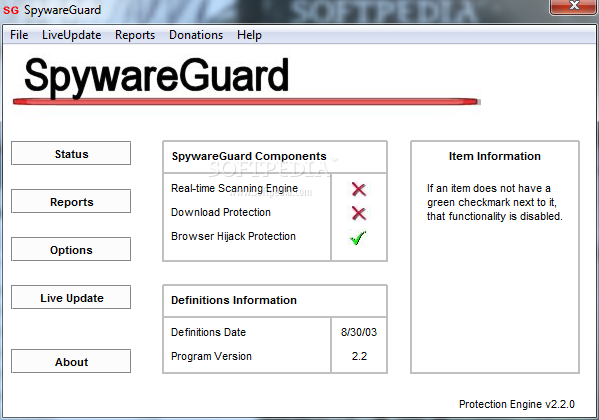Click the item information description text
The width and height of the screenshot is (599, 420).
[x=494, y=202]
